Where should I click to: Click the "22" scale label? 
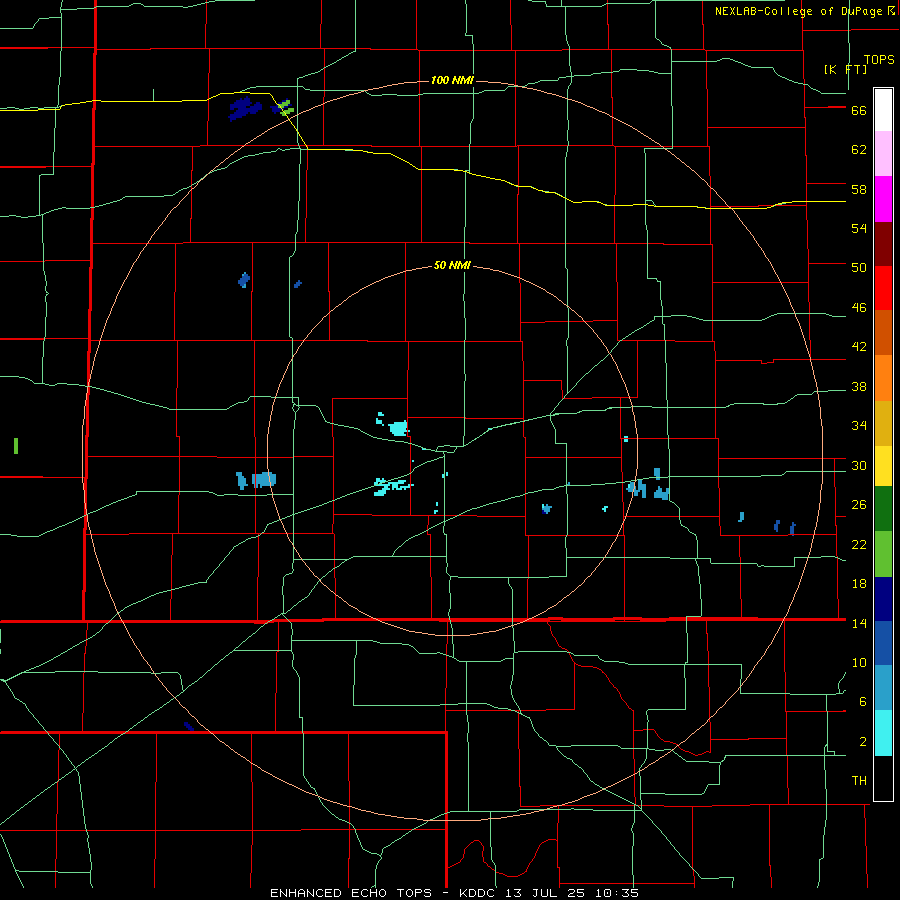[x=859, y=545]
